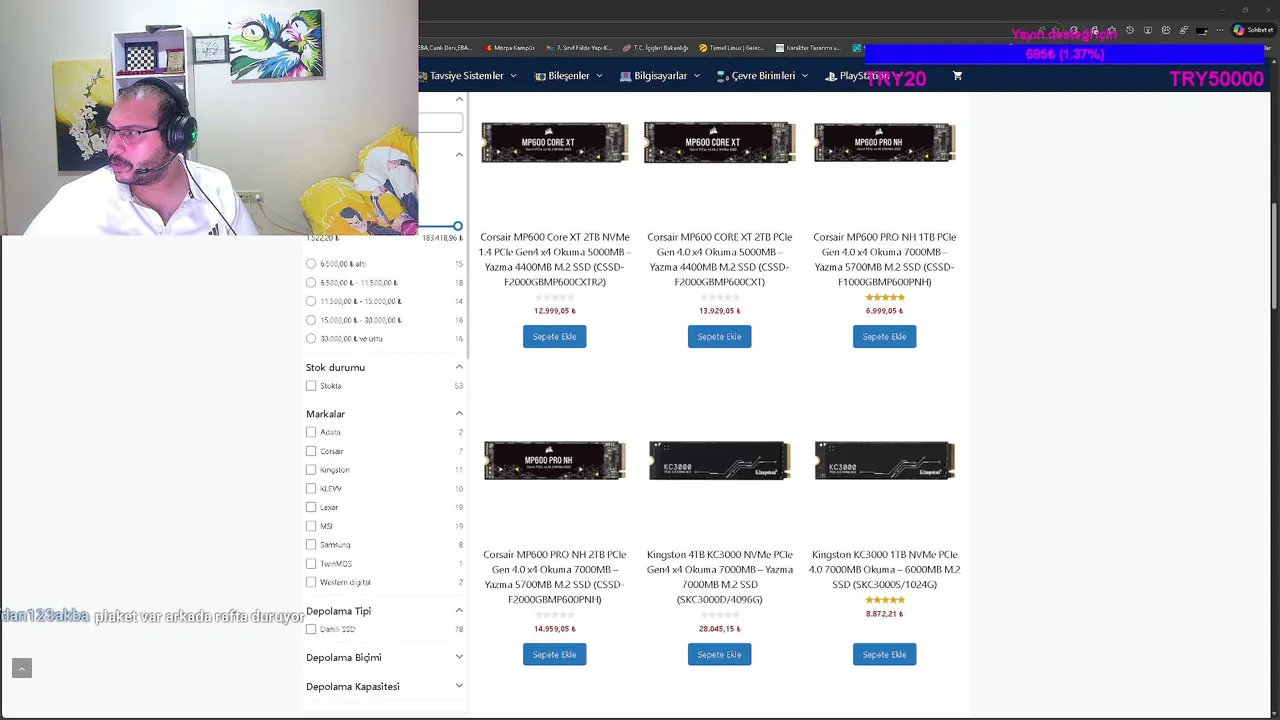Viewport: 1280px width, 720px height.
Task: Check the Adata brand filter
Action: click(x=311, y=432)
